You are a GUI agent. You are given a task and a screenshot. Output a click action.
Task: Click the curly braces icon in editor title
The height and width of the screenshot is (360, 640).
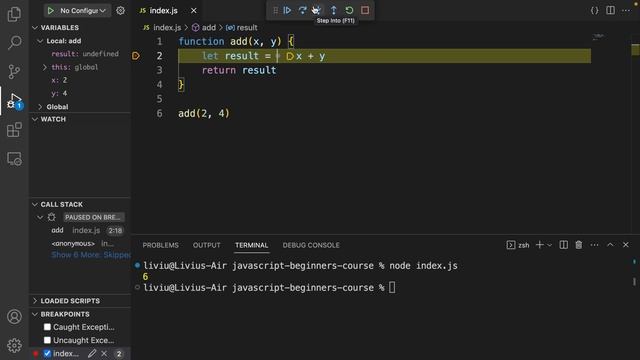tap(595, 11)
